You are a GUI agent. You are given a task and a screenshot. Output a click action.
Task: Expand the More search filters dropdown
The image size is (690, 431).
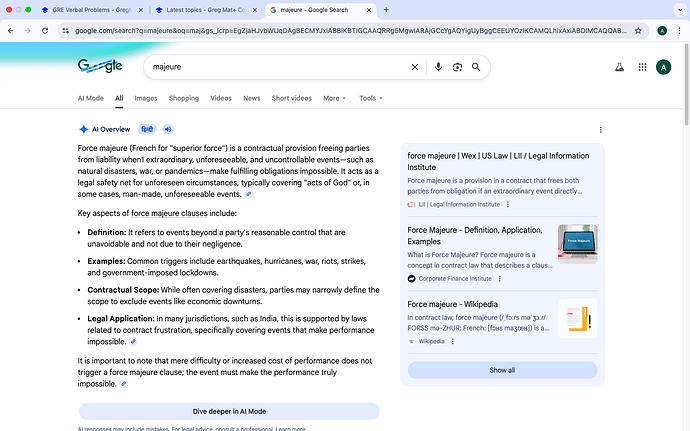coord(334,98)
